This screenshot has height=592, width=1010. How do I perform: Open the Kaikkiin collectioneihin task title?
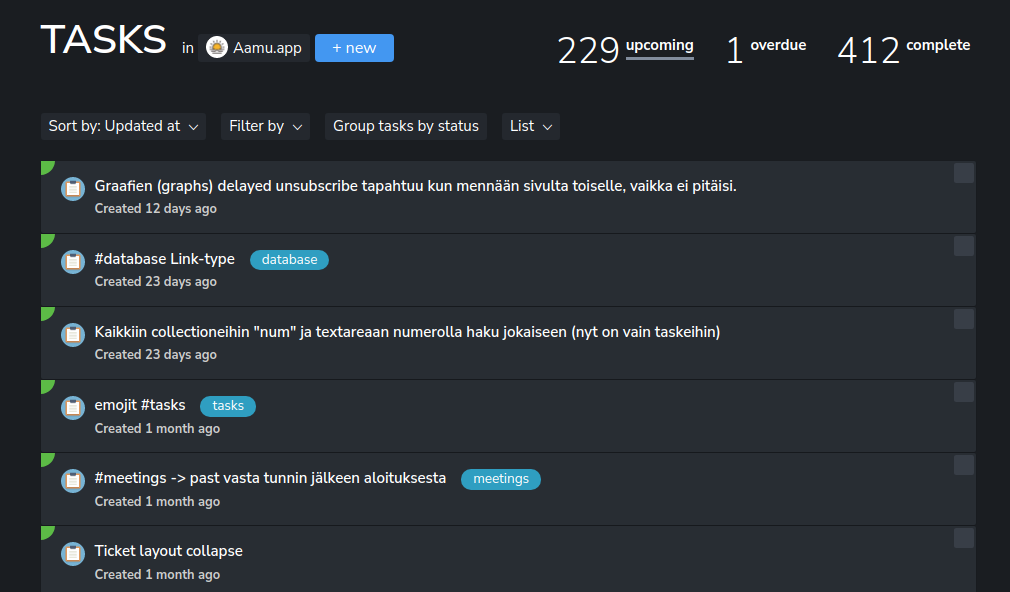coord(407,332)
